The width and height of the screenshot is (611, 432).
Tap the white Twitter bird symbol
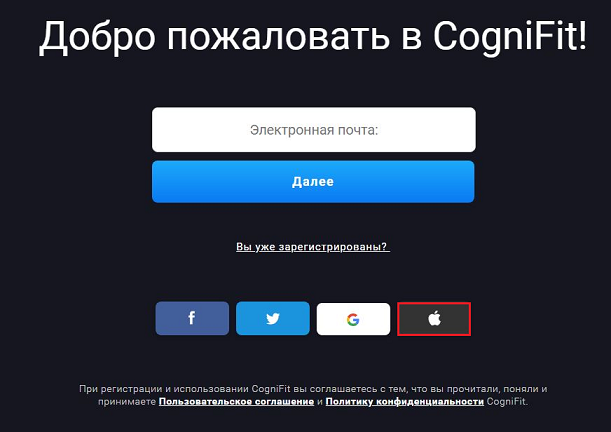pyautogui.click(x=273, y=319)
